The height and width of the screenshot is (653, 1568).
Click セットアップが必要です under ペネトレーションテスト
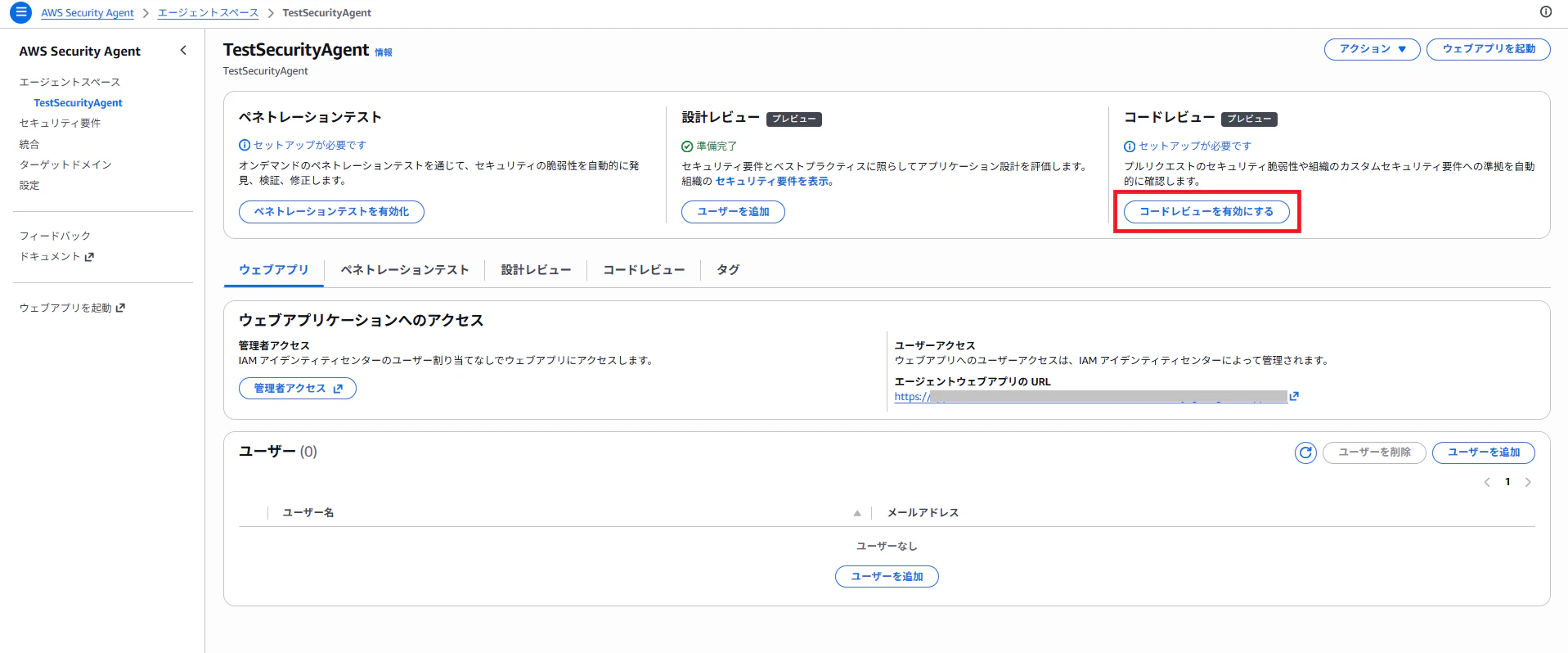303,146
